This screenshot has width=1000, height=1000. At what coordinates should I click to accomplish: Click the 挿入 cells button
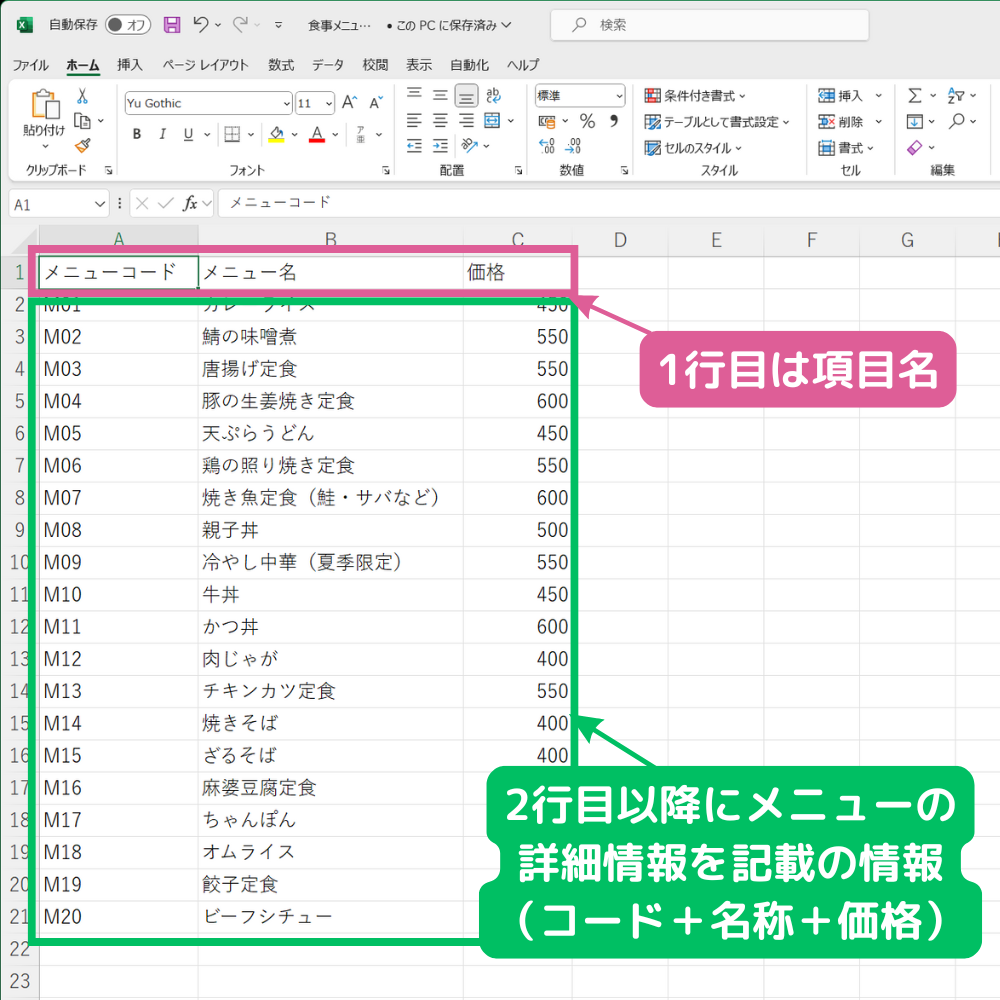[x=841, y=96]
